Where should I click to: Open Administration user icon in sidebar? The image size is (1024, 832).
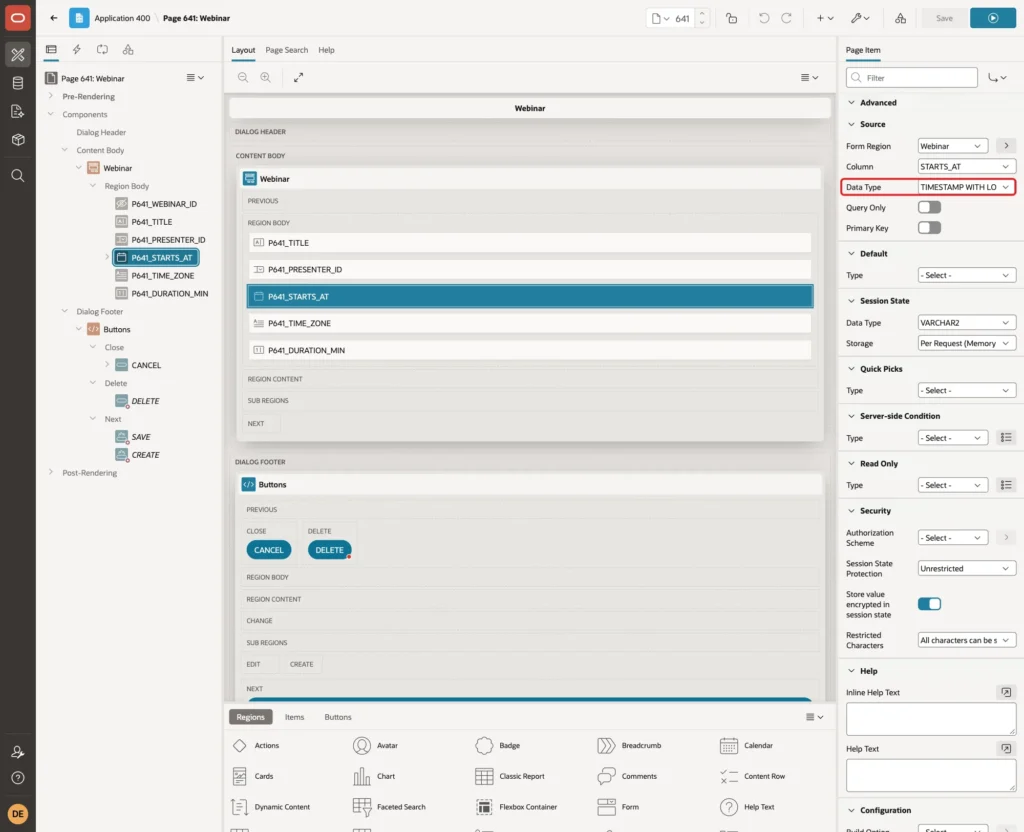[x=18, y=752]
